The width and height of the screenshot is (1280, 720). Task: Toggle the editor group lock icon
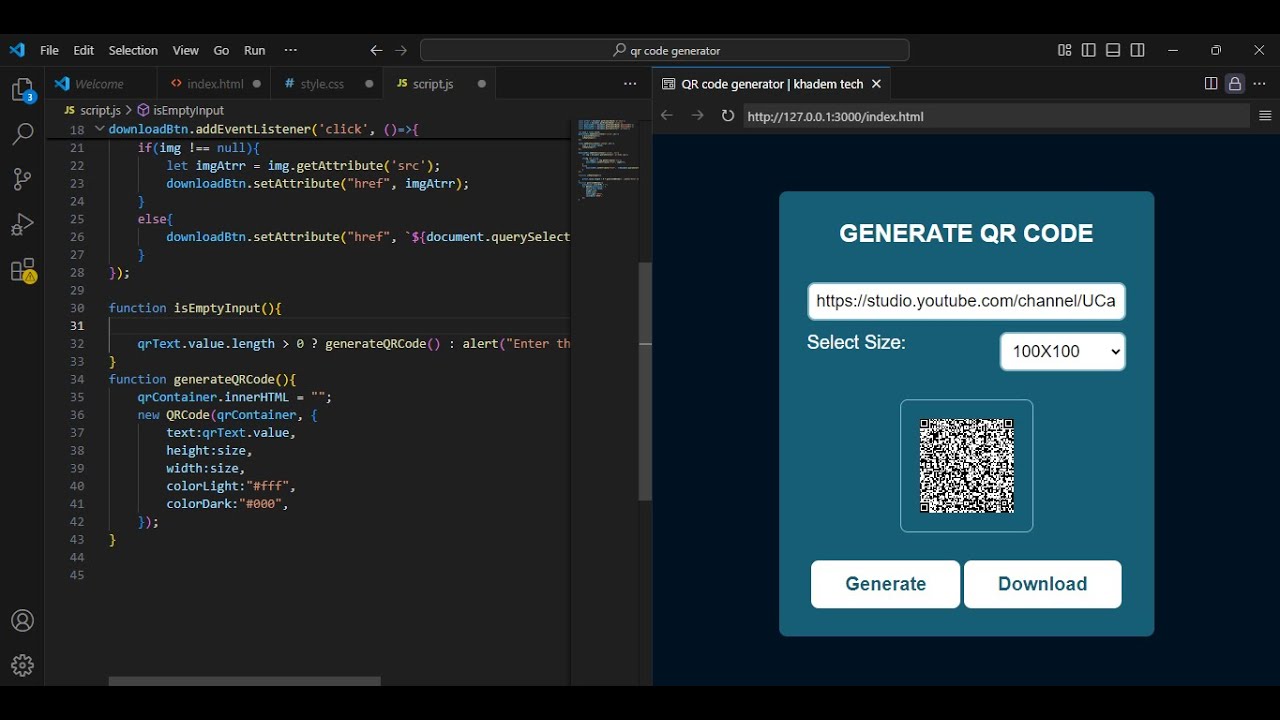tap(1235, 84)
